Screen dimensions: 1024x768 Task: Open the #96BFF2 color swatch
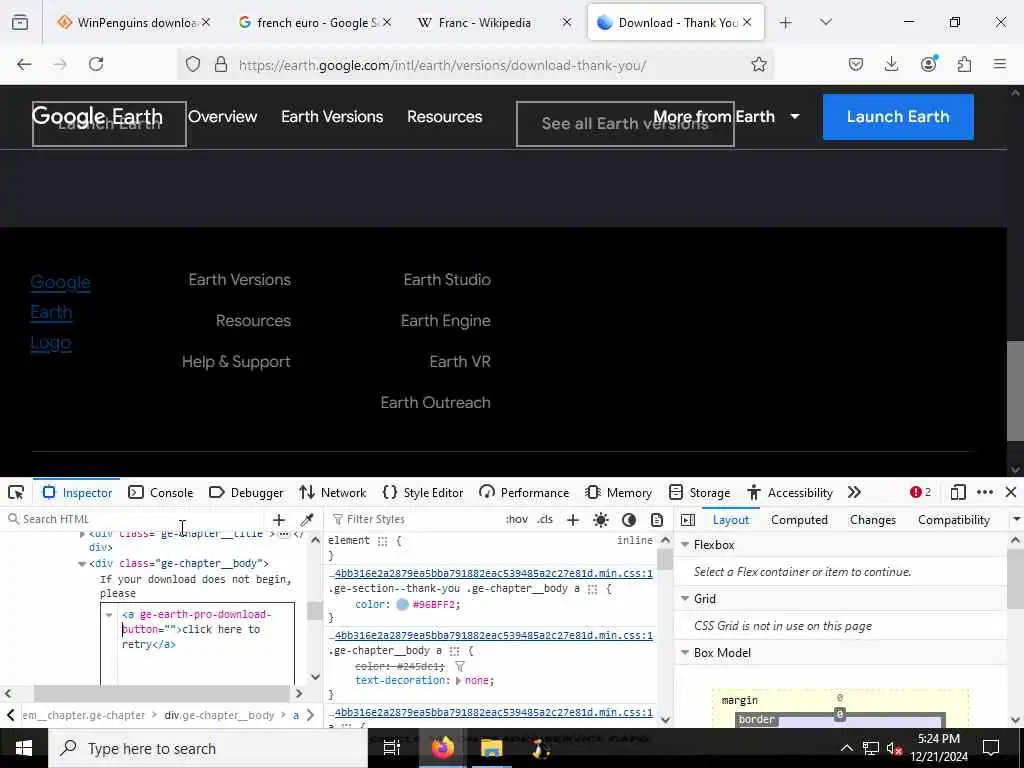(402, 605)
